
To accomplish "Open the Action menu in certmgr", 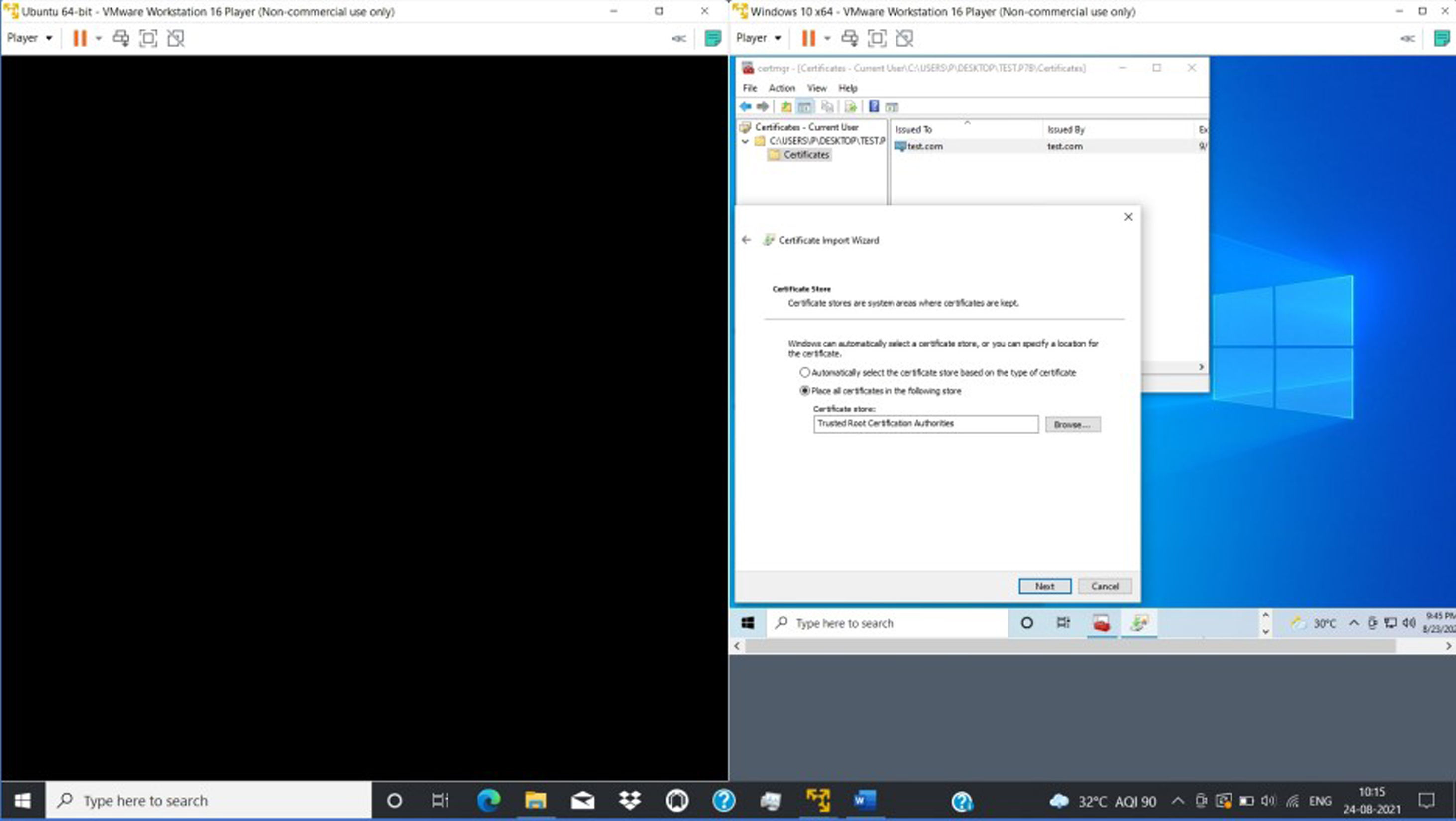I will (x=782, y=88).
